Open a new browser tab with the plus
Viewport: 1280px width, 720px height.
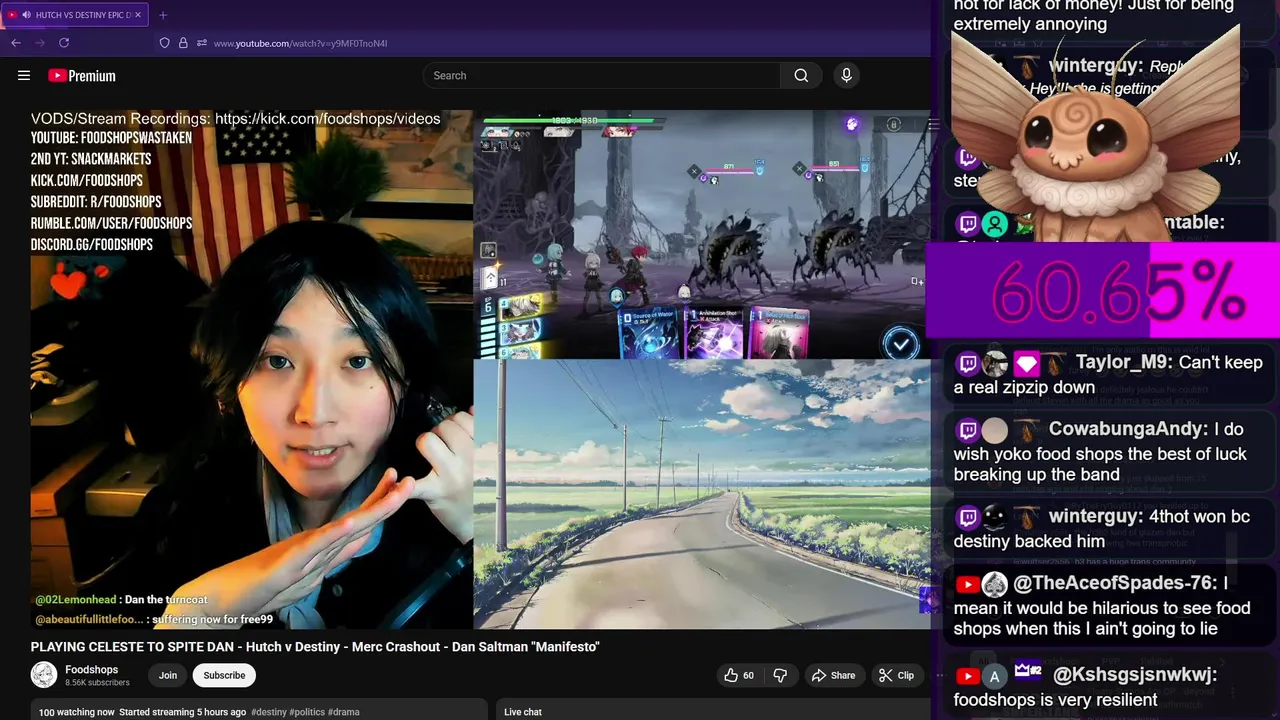pyautogui.click(x=163, y=15)
